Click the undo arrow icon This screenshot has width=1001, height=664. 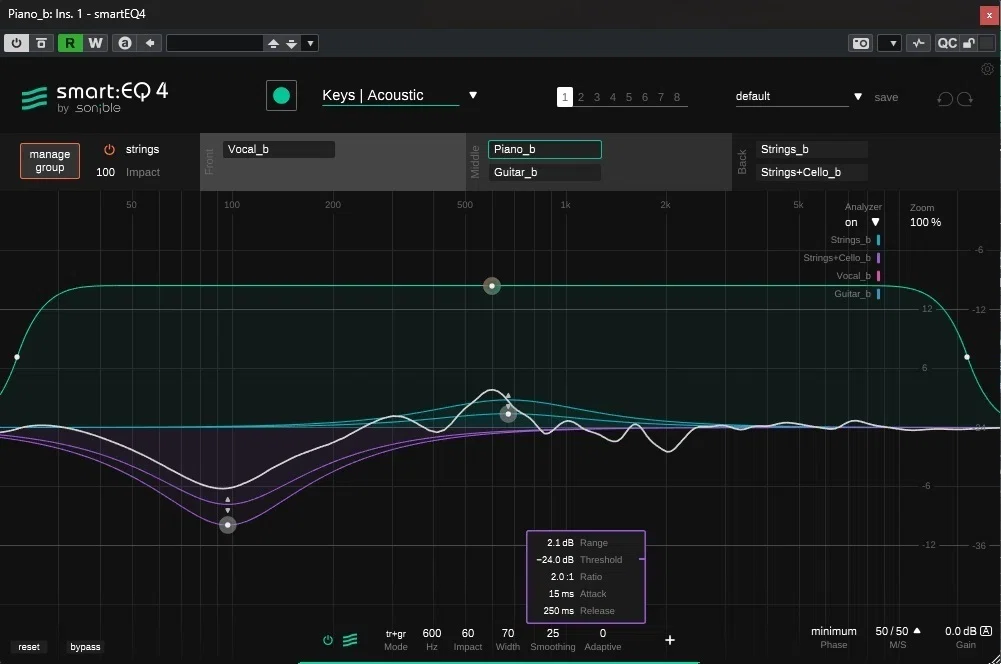(x=945, y=98)
